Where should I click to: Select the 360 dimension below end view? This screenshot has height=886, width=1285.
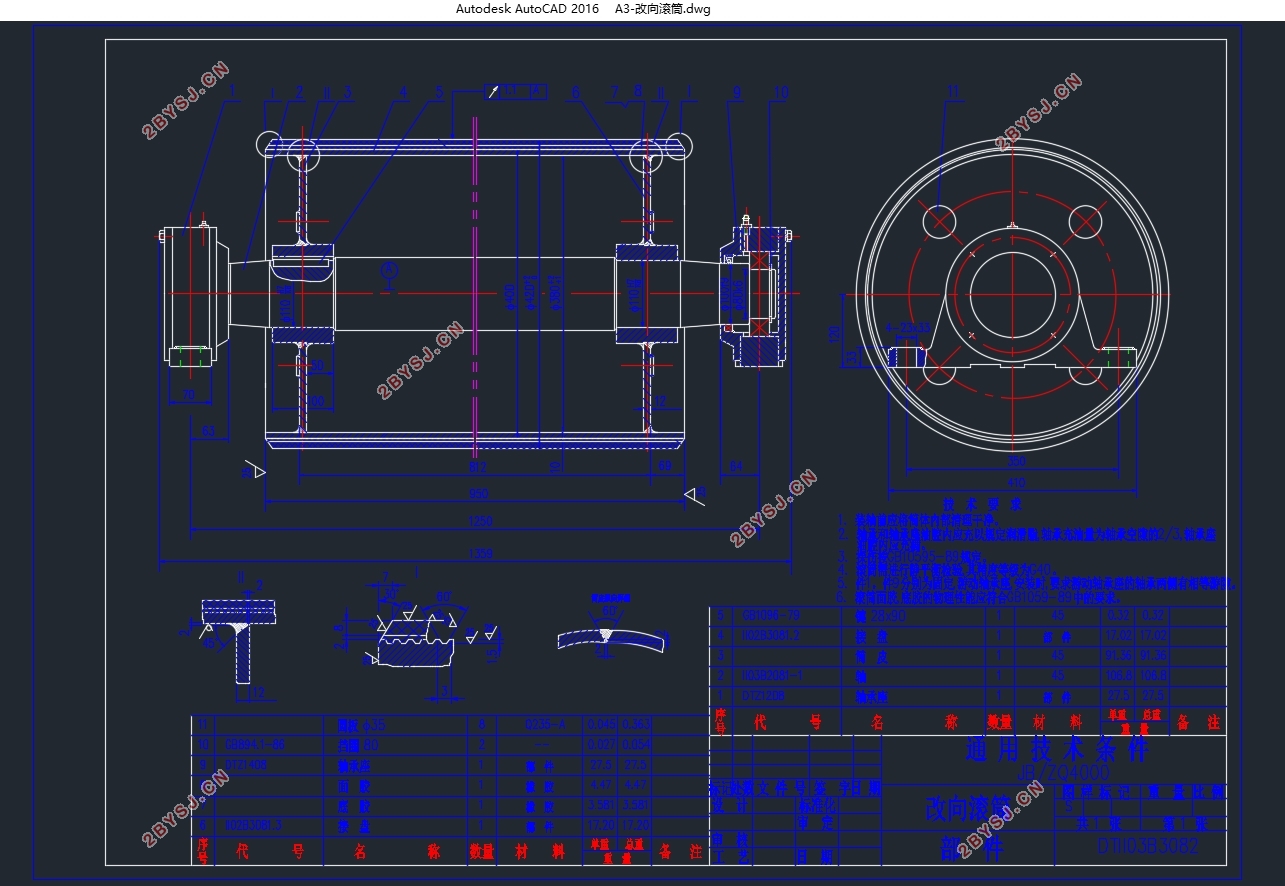coord(1016,462)
